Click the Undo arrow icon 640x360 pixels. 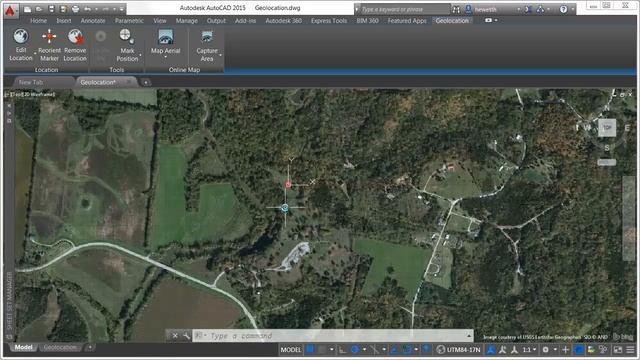tap(87, 9)
